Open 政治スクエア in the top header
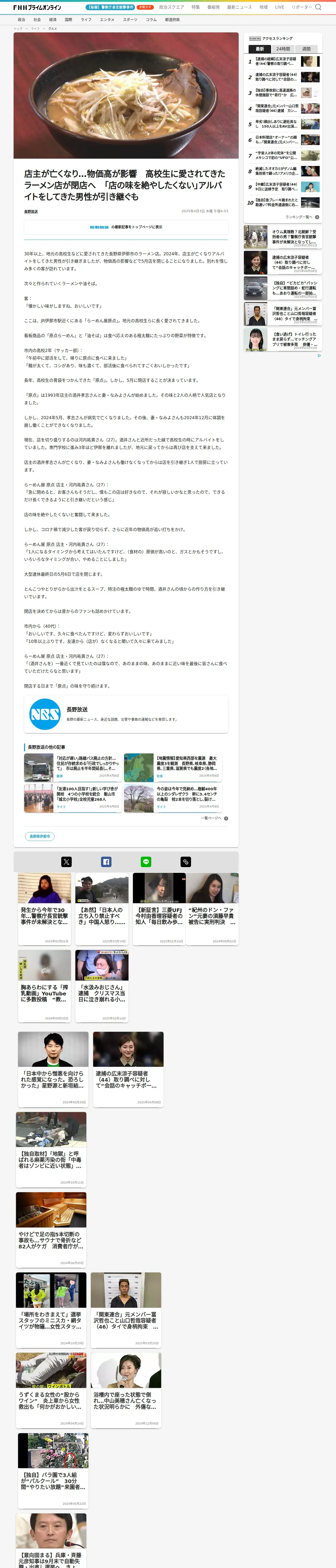This screenshot has height=1568, width=336. [x=171, y=7]
